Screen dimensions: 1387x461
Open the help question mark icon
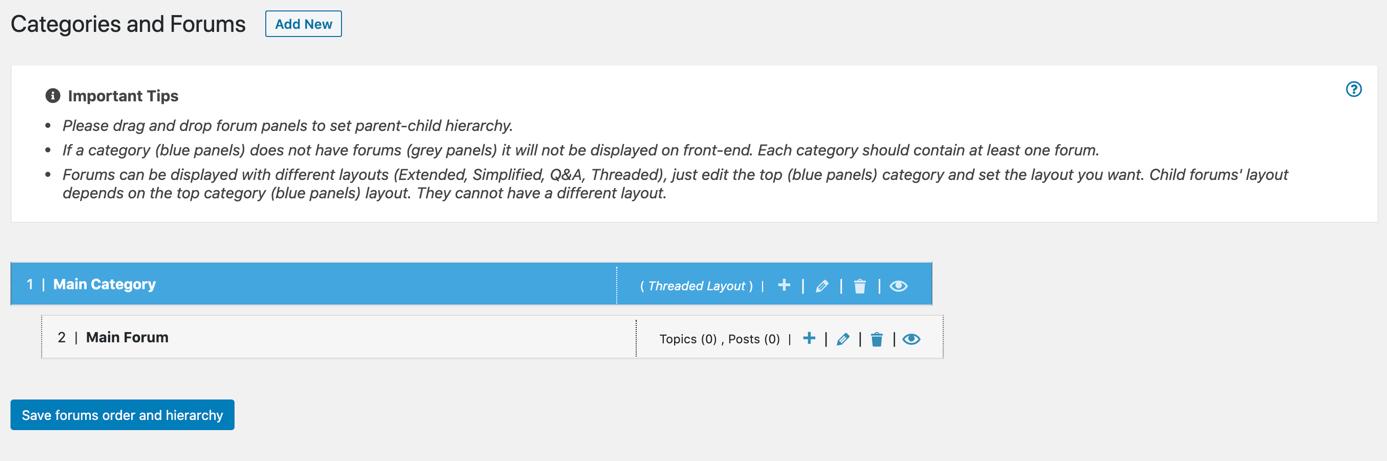(1354, 89)
